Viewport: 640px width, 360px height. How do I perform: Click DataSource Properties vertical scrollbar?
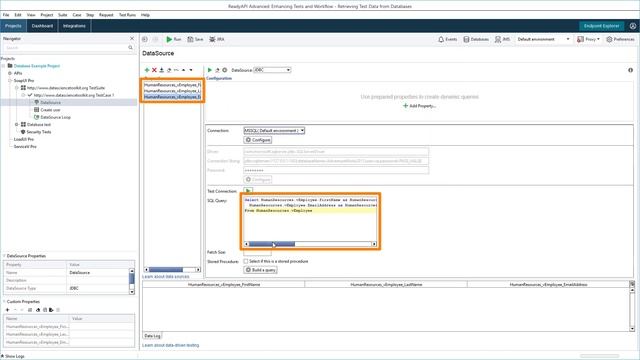[132, 281]
